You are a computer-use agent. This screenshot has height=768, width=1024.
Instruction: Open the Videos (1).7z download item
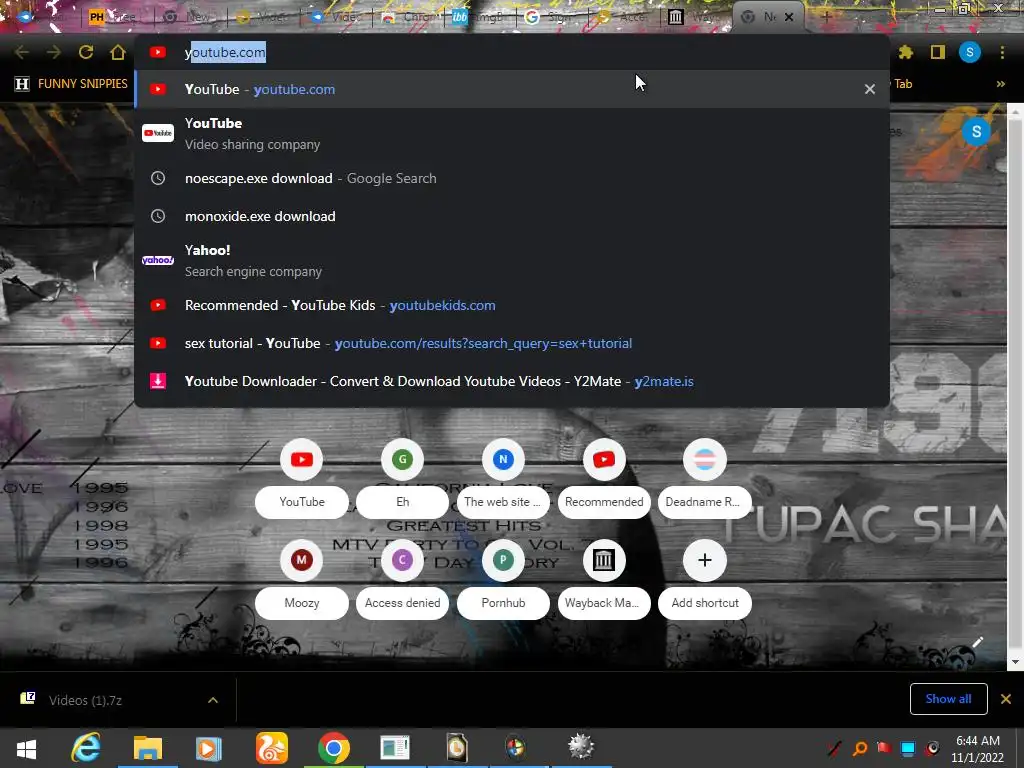pos(85,700)
